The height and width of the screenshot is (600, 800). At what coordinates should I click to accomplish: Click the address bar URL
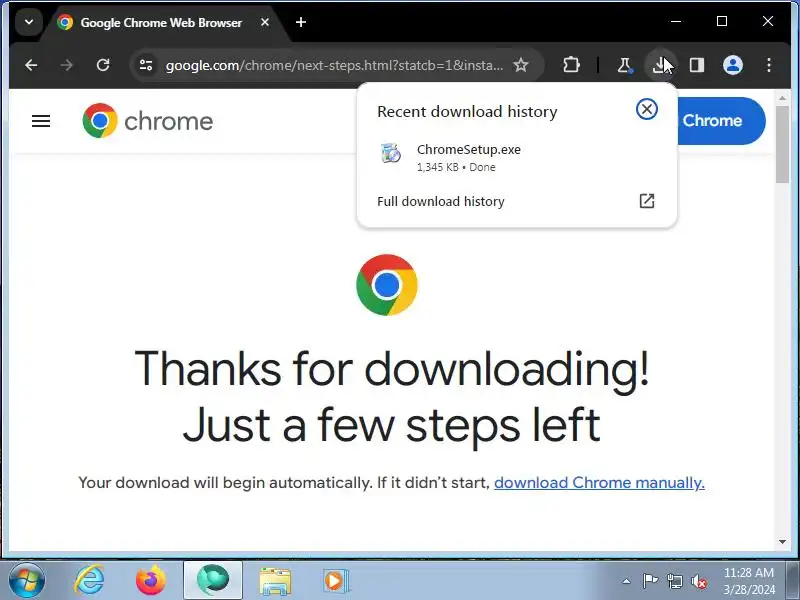(334, 65)
